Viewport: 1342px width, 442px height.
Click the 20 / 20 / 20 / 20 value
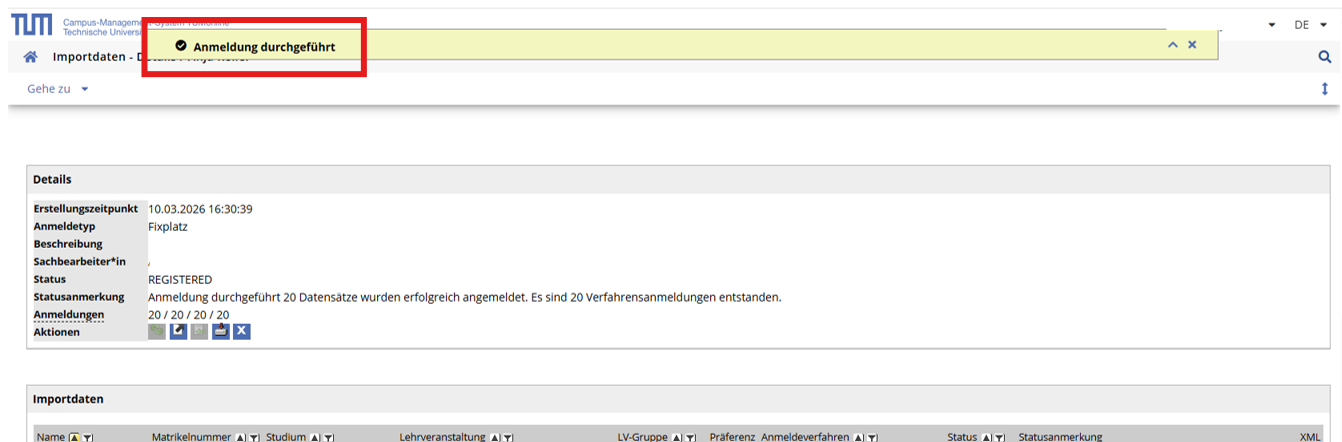pyautogui.click(x=189, y=315)
